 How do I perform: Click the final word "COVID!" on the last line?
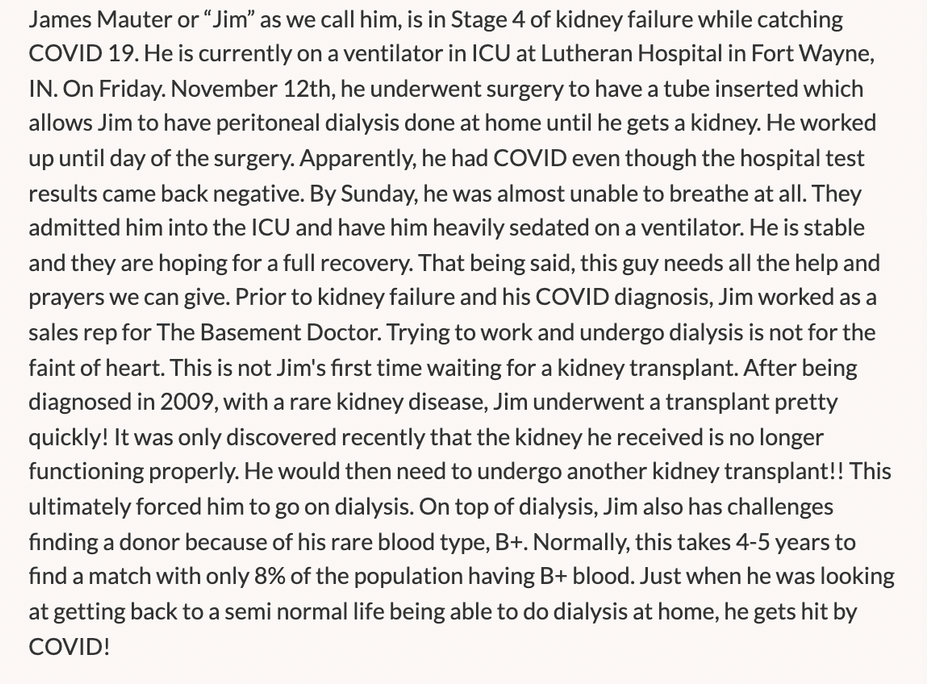coord(69,648)
